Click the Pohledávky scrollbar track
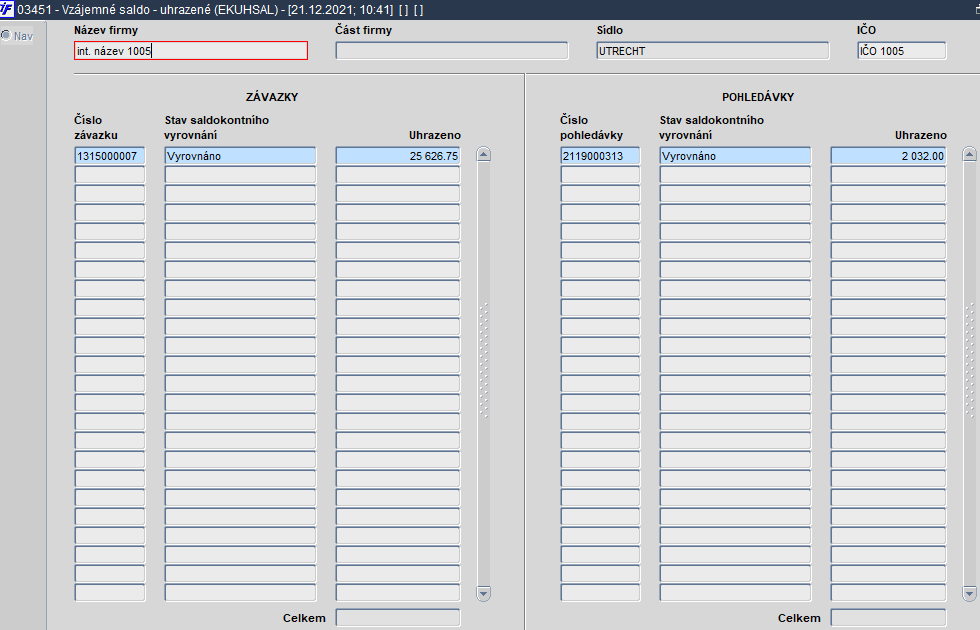Screen dimensions: 980x630 point(969,374)
